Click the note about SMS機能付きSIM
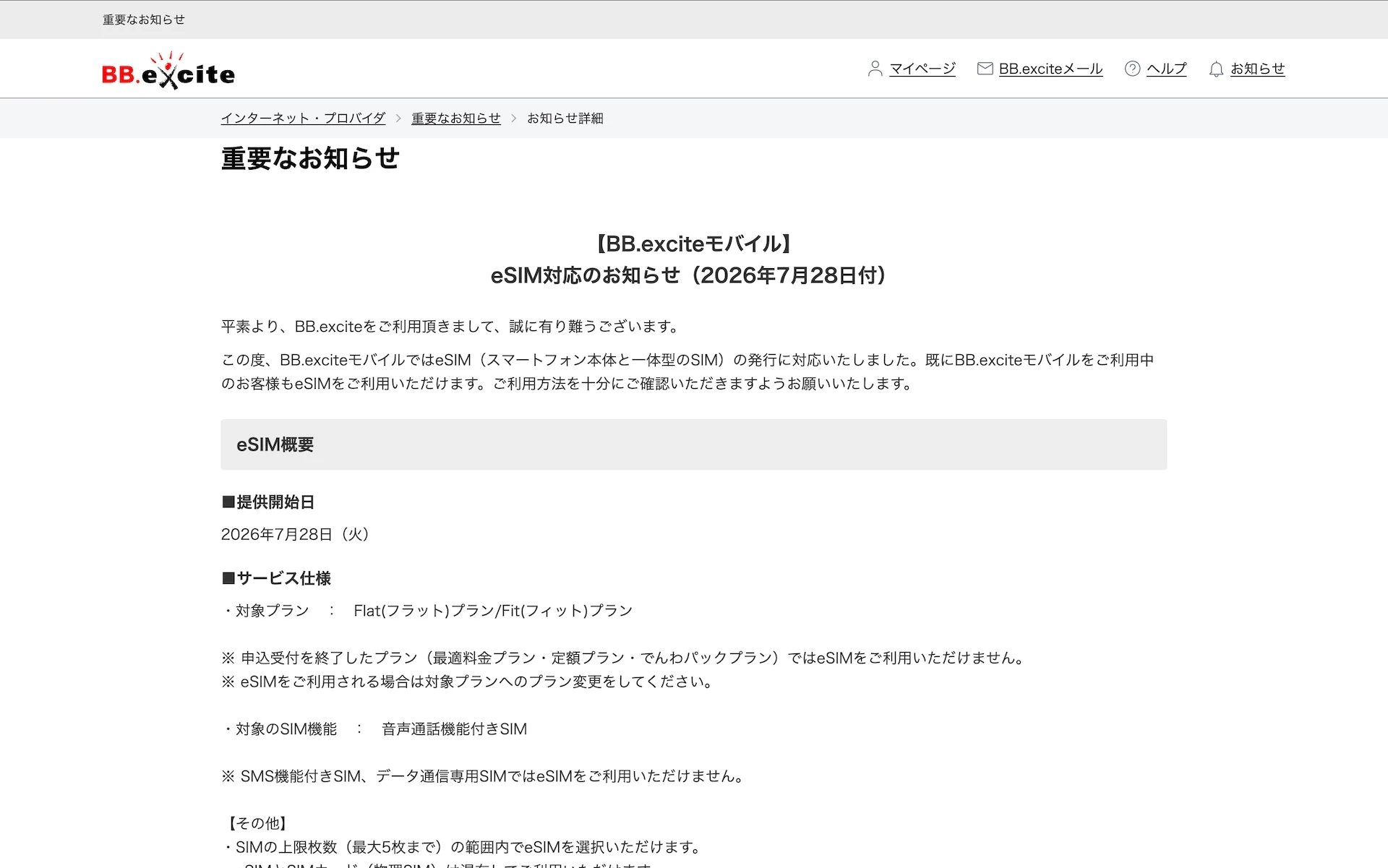Image resolution: width=1388 pixels, height=868 pixels. (x=483, y=776)
